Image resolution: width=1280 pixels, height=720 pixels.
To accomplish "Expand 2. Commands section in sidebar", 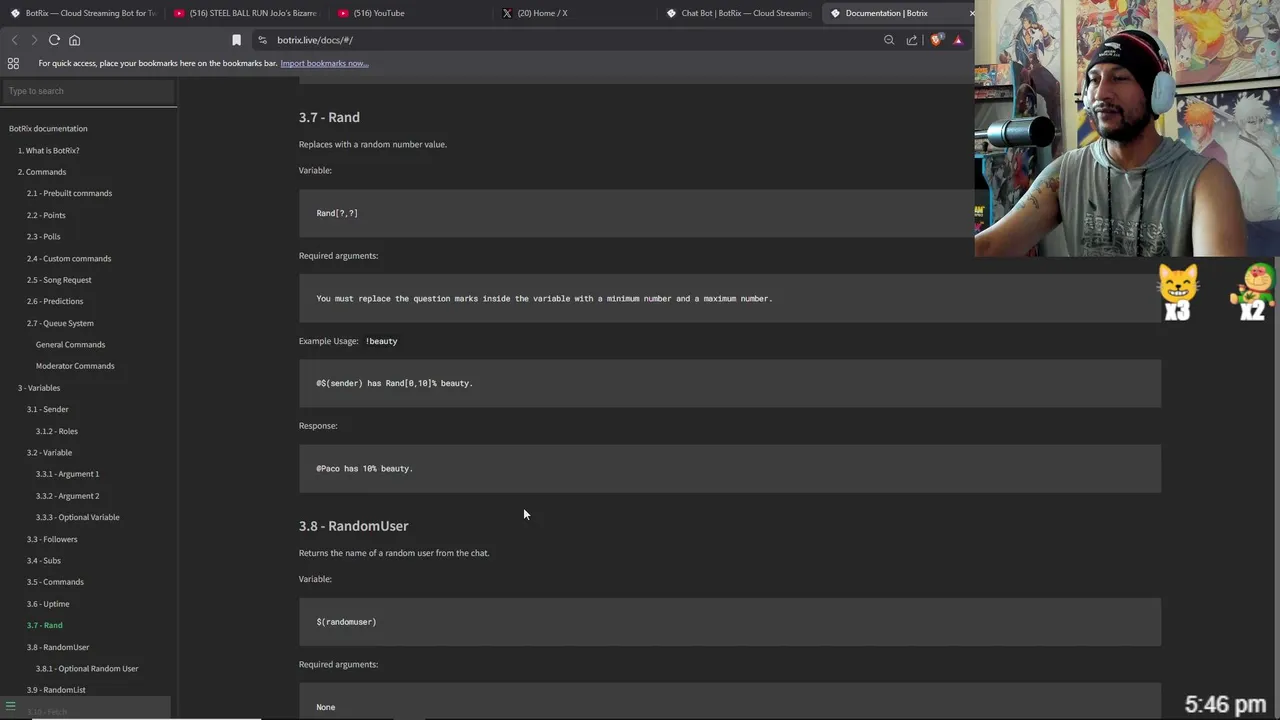I will 42,172.
